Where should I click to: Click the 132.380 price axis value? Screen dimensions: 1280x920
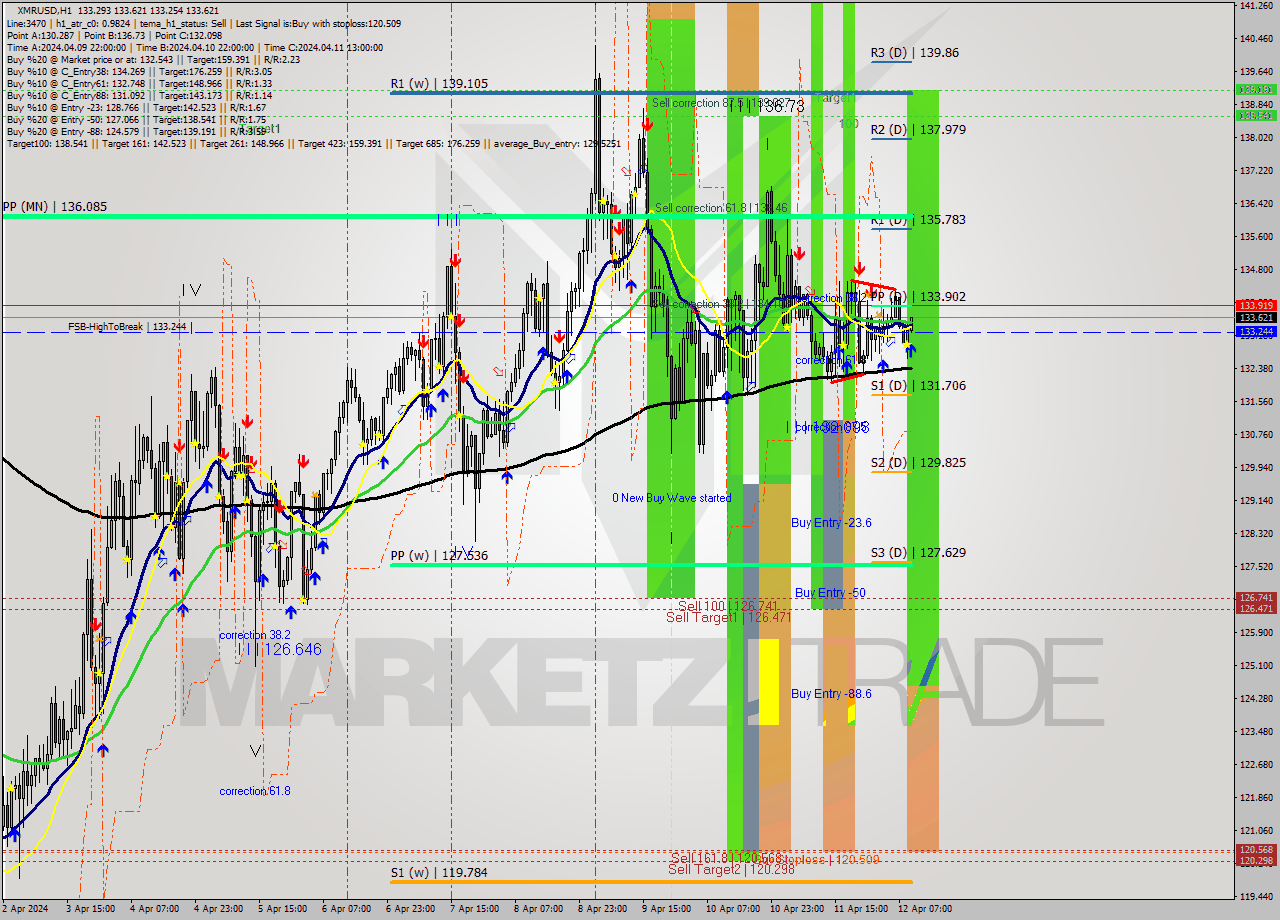(1256, 369)
